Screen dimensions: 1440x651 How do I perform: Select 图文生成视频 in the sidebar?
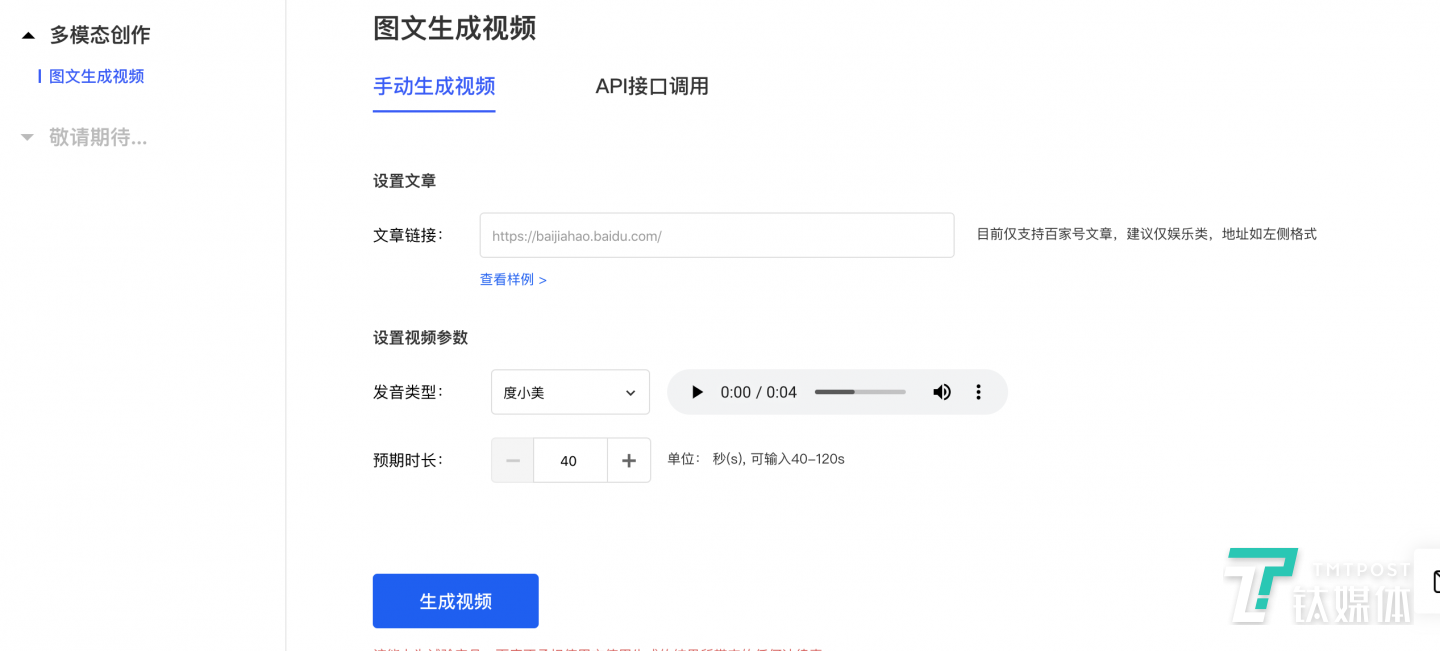click(97, 76)
